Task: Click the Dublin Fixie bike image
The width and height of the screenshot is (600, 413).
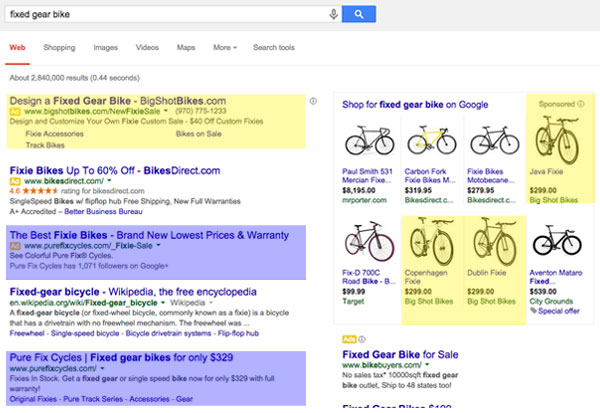Action: (x=495, y=242)
